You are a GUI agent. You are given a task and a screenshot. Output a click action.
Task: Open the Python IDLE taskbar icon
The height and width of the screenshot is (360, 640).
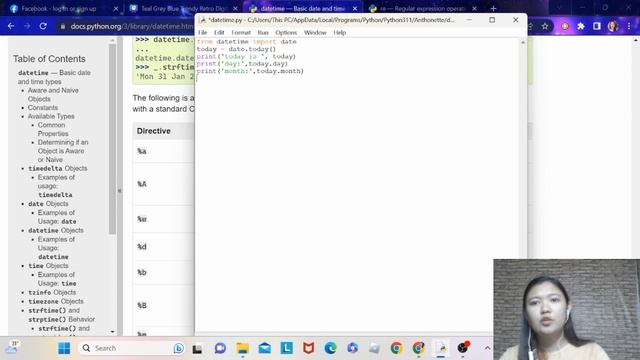(441, 348)
